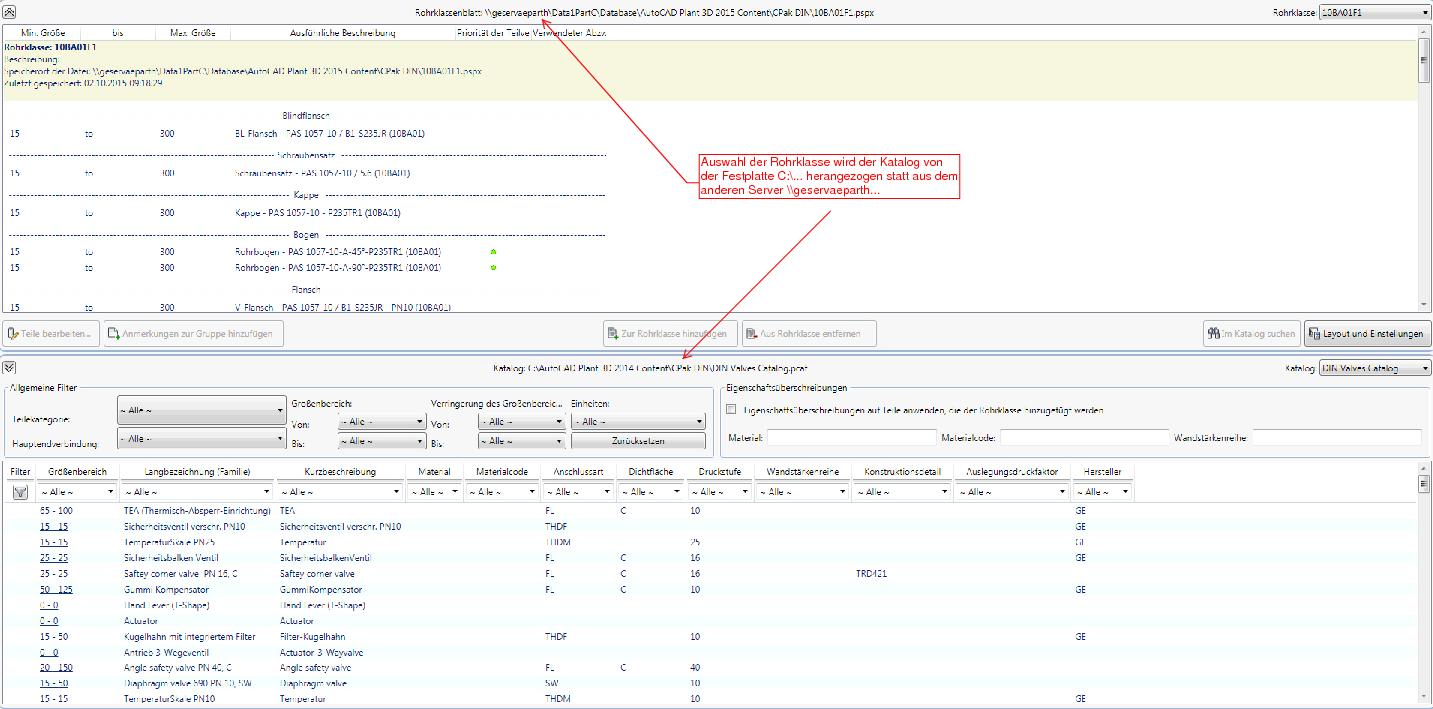Click size range link 20 - 150

click(56, 667)
